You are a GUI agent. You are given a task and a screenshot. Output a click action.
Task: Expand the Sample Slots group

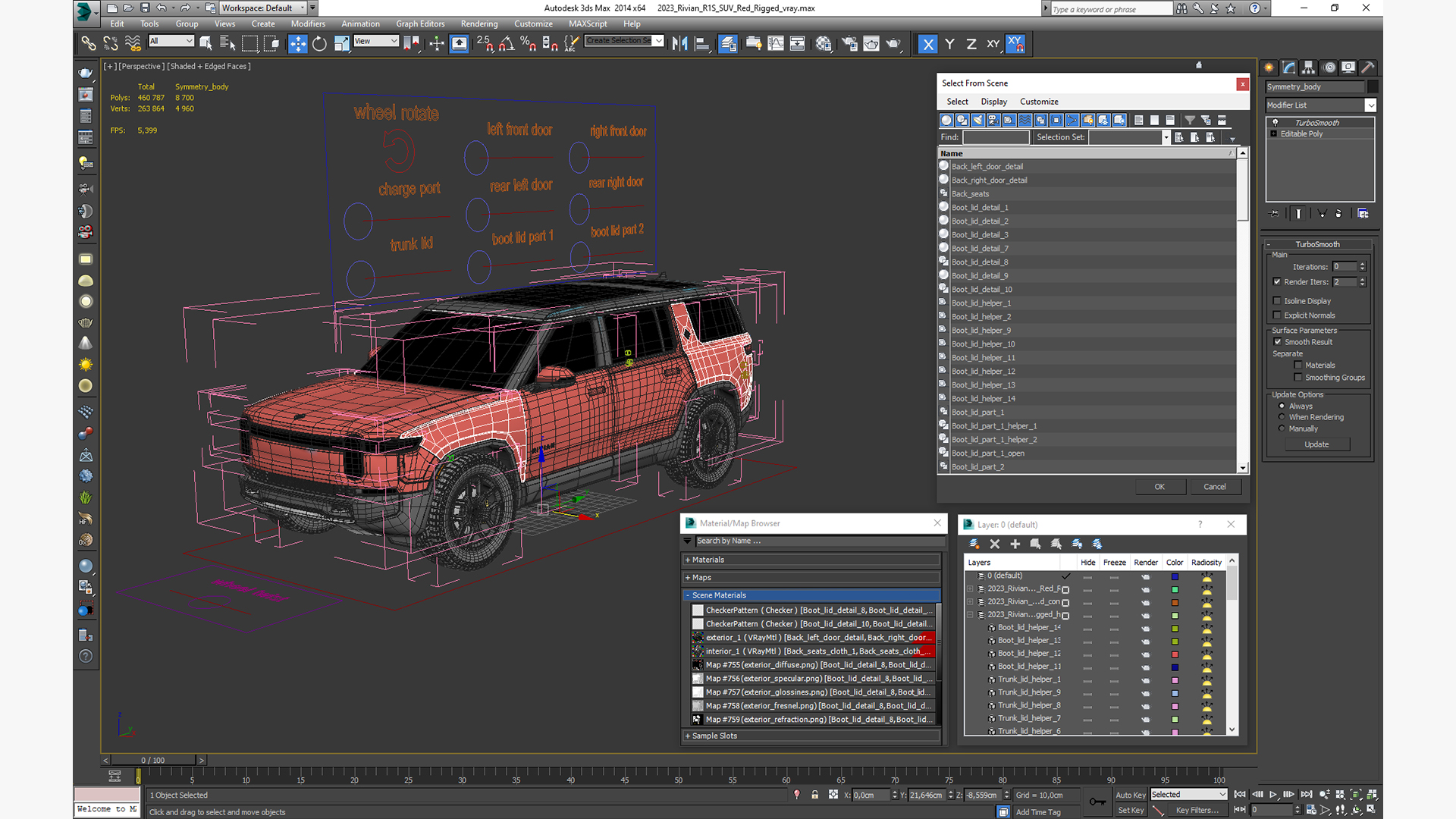click(x=811, y=736)
